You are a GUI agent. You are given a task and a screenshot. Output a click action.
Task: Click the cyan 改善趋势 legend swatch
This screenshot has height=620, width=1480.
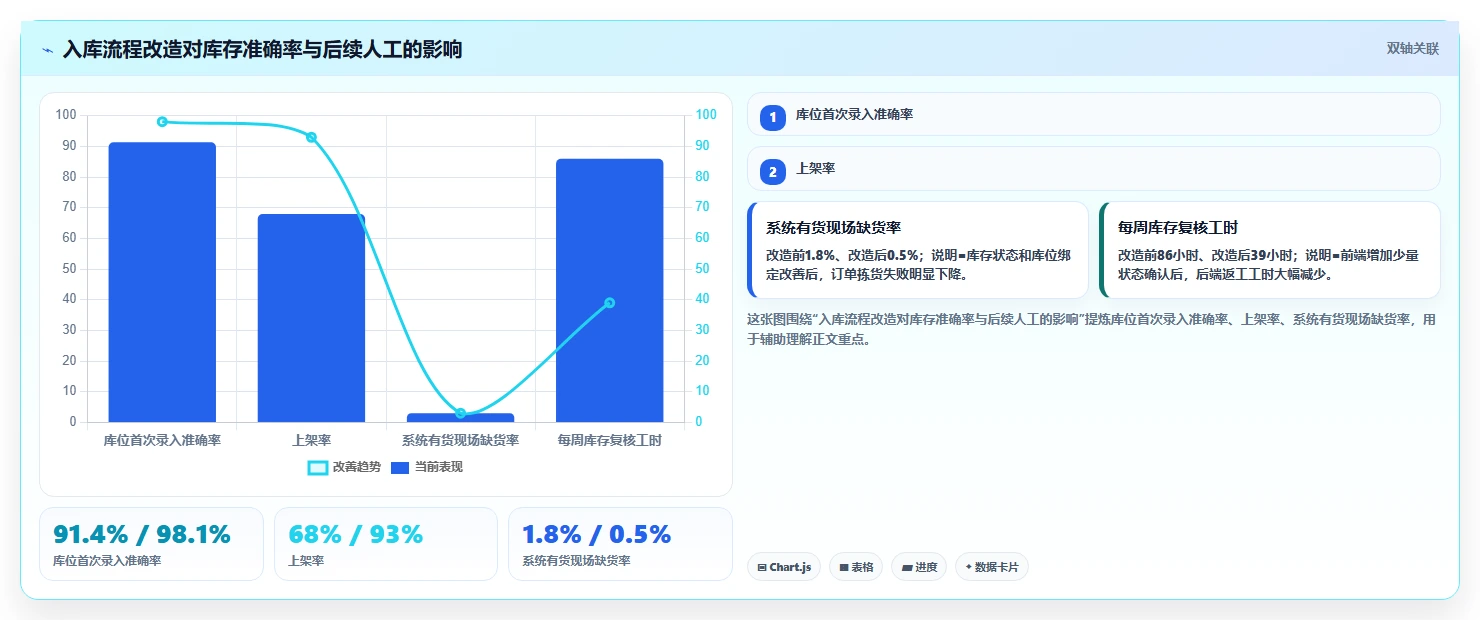(318, 467)
